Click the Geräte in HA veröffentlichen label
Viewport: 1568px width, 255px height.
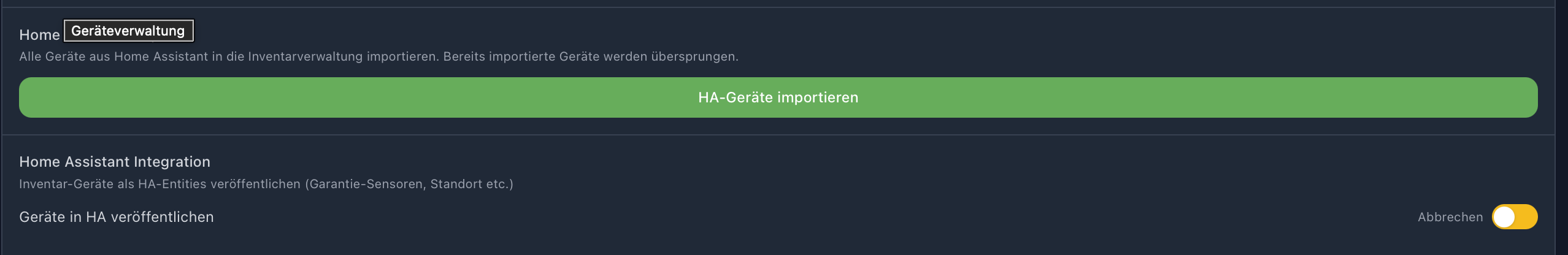117,217
